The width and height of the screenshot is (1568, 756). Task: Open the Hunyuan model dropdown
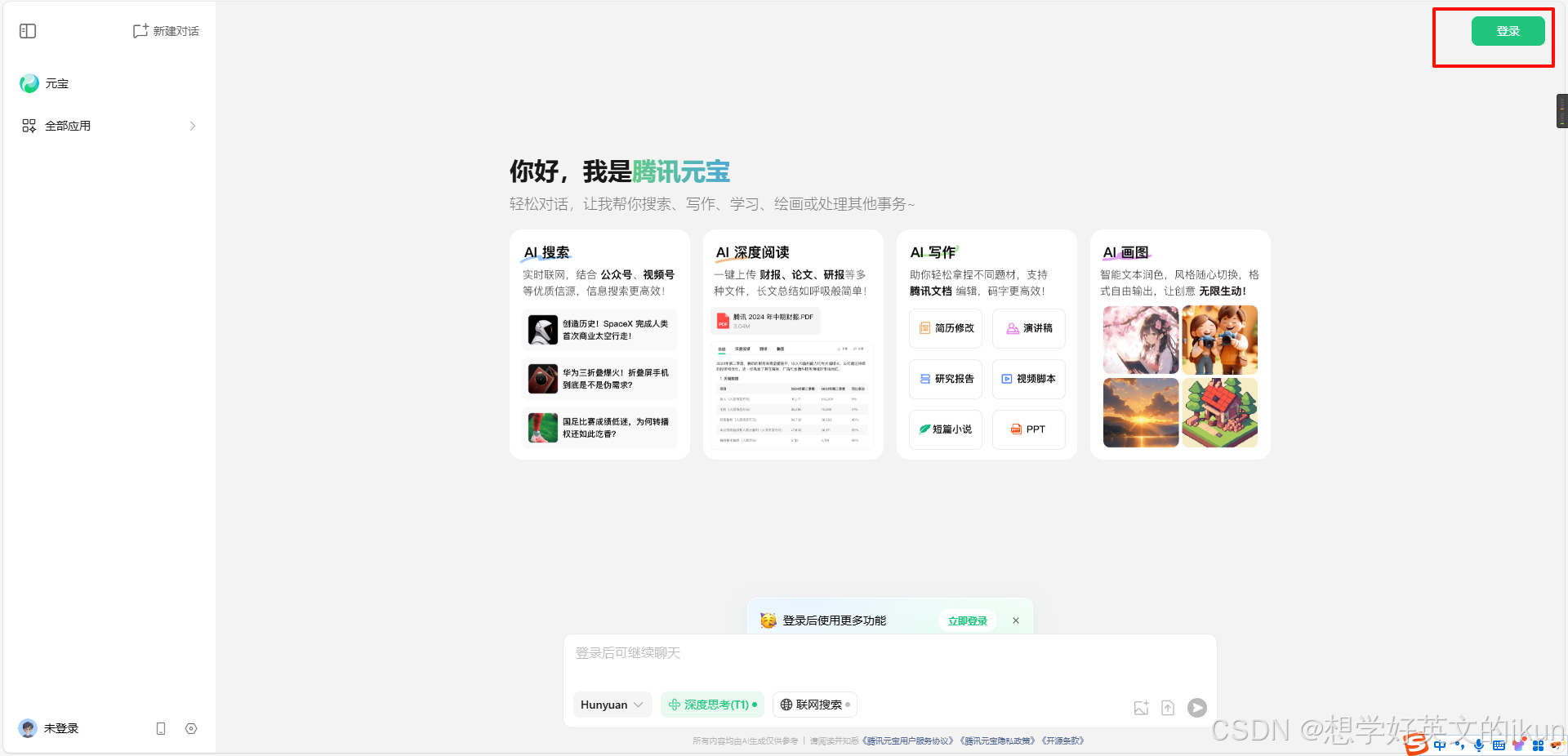click(612, 705)
